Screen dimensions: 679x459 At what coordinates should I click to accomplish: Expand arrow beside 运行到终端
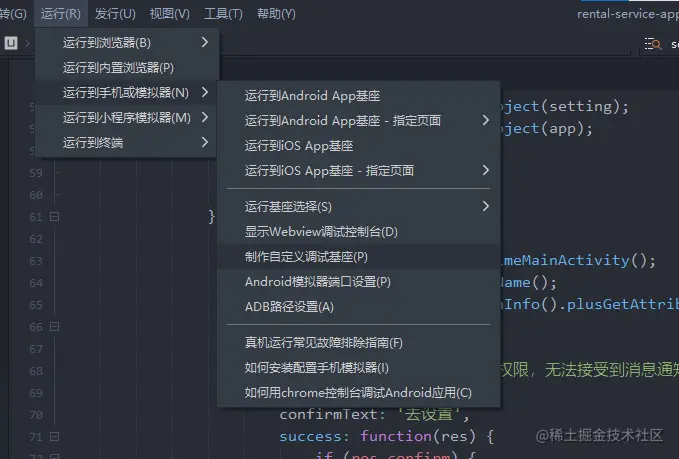[x=205, y=142]
